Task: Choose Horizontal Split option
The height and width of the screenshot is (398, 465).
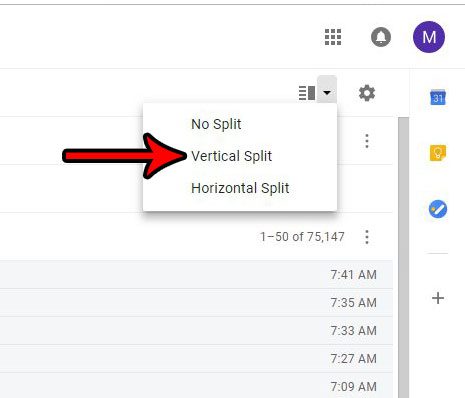Action: pos(240,188)
